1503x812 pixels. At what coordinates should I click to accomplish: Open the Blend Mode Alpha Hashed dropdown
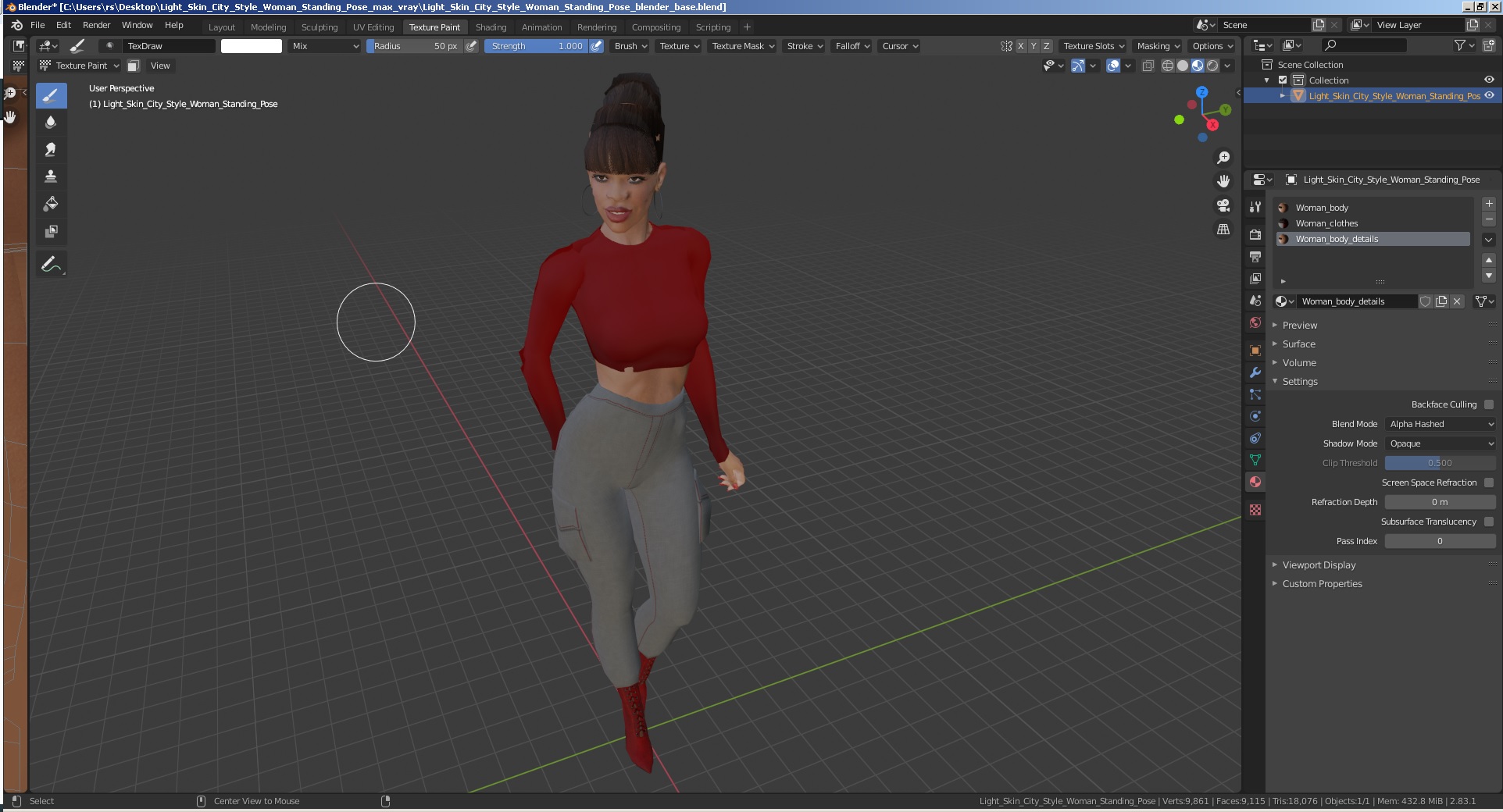point(1441,424)
